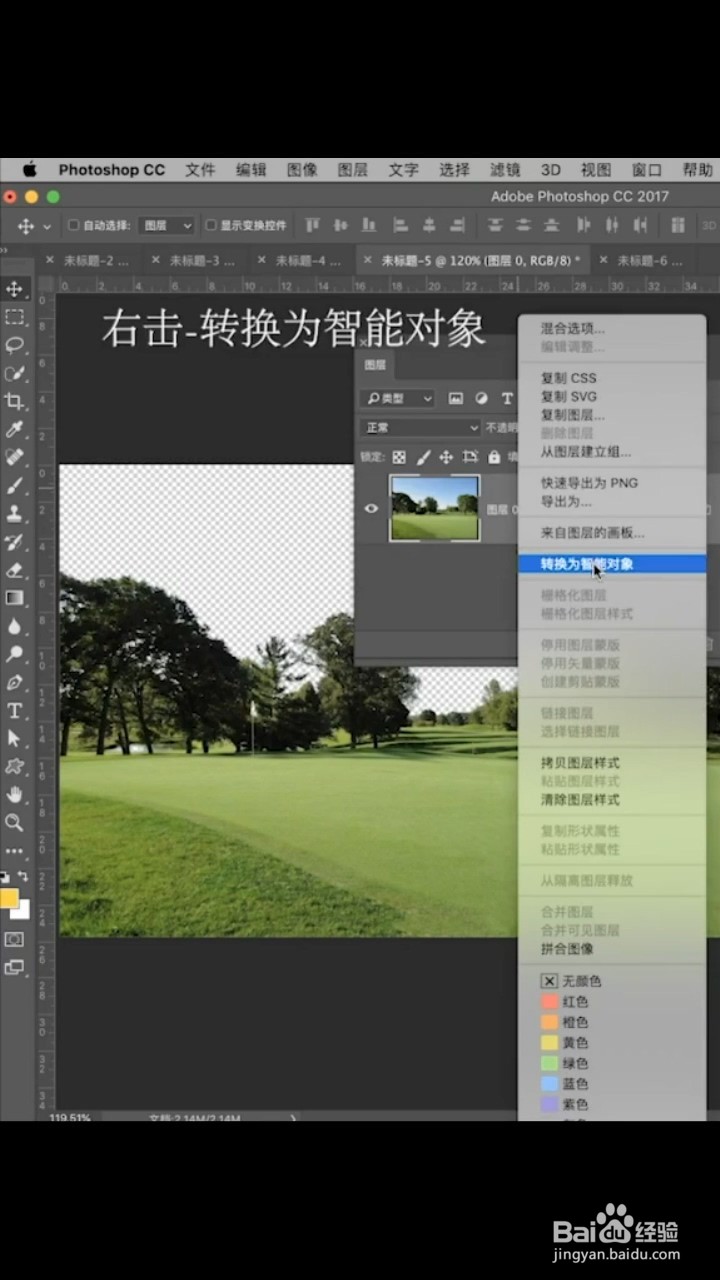720x1280 pixels.
Task: Select the Pen tool
Action: tap(14, 682)
